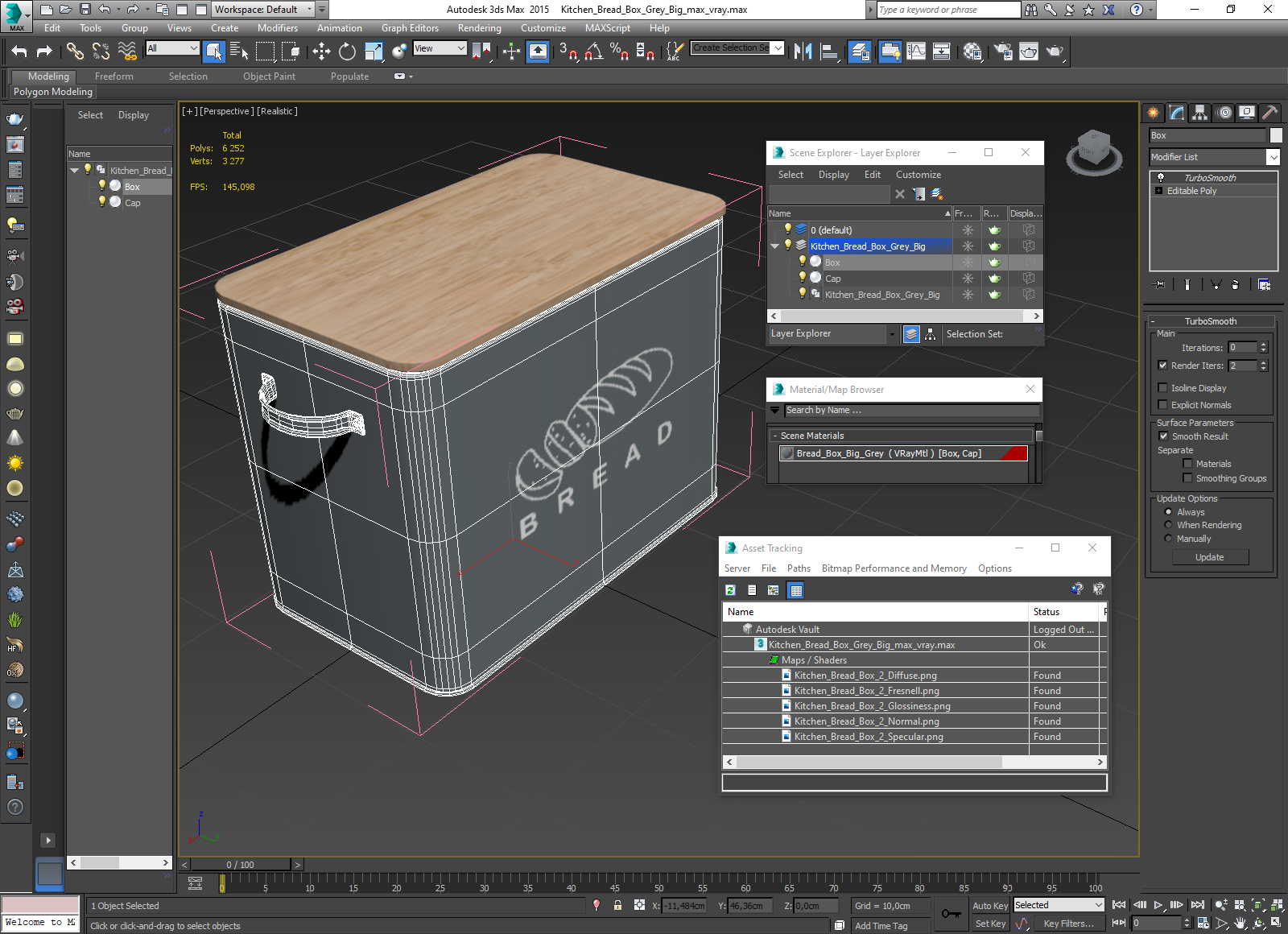Switch to the Freeform ribbon tab
The height and width of the screenshot is (934, 1288).
point(114,76)
